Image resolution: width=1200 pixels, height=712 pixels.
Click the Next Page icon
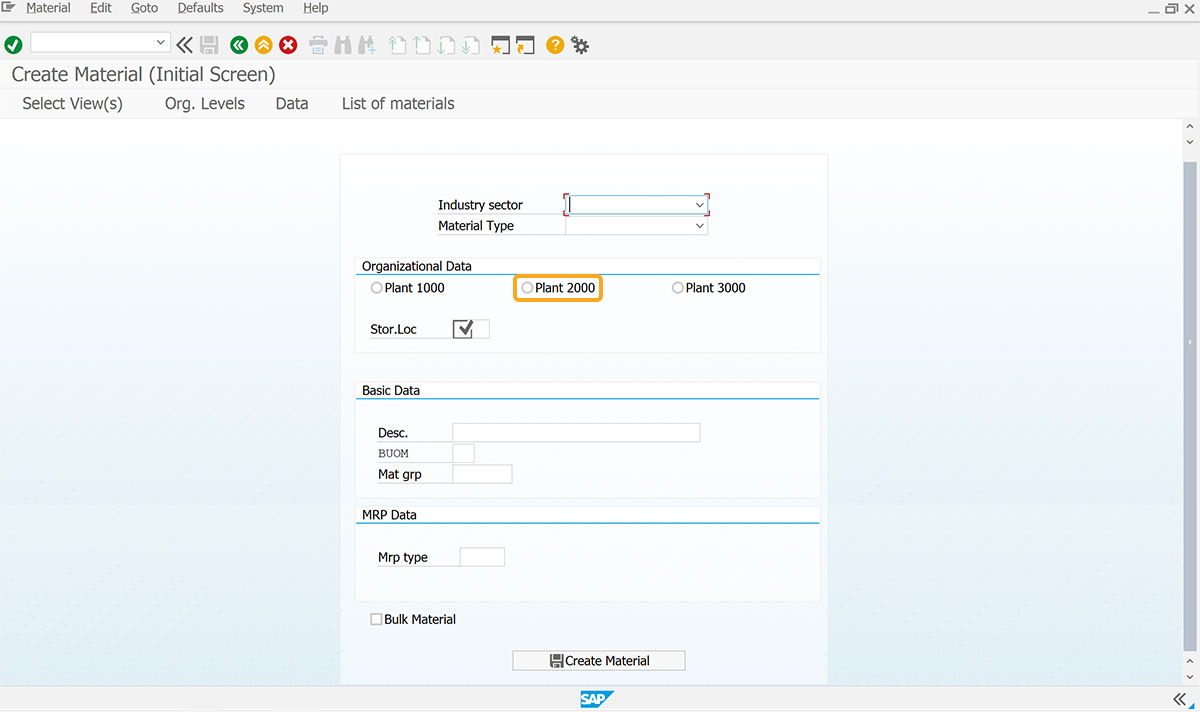pyautogui.click(x=446, y=45)
